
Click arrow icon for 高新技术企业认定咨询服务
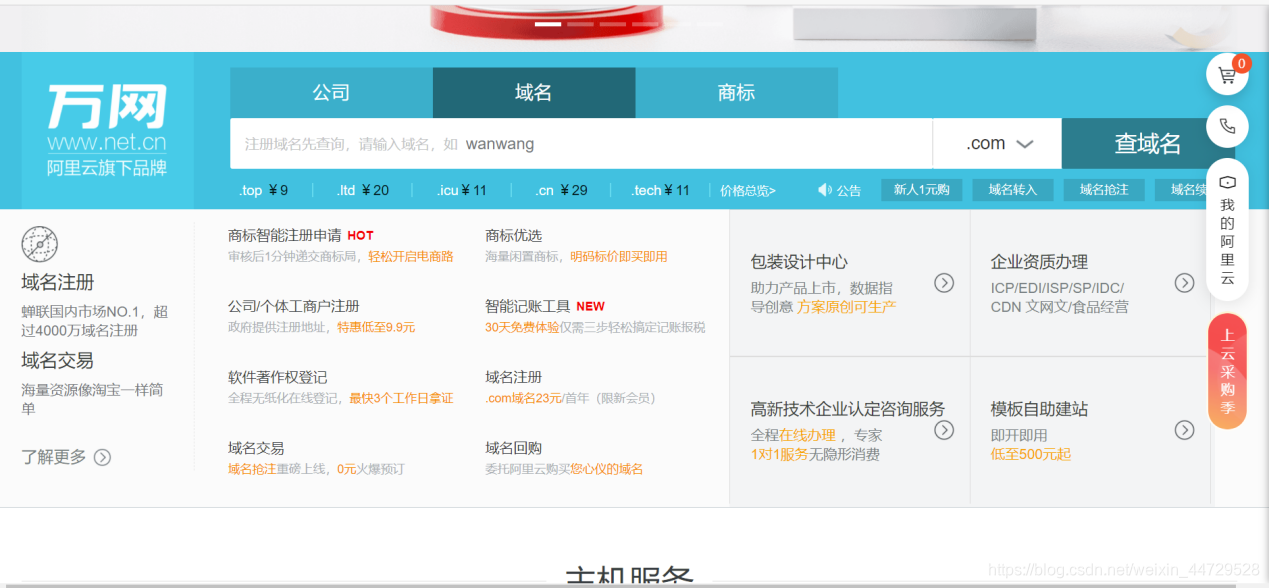(x=944, y=430)
